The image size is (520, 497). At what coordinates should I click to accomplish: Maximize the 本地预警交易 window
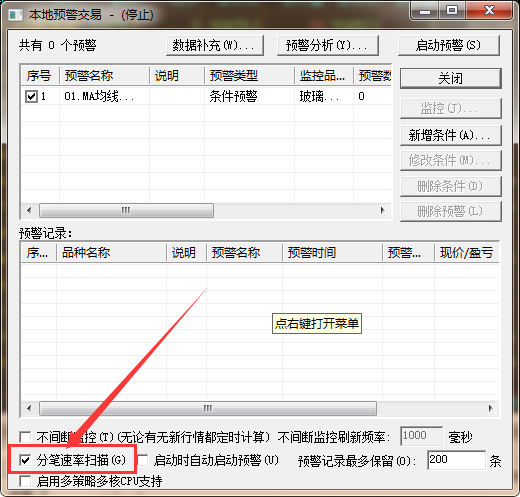(452, 11)
